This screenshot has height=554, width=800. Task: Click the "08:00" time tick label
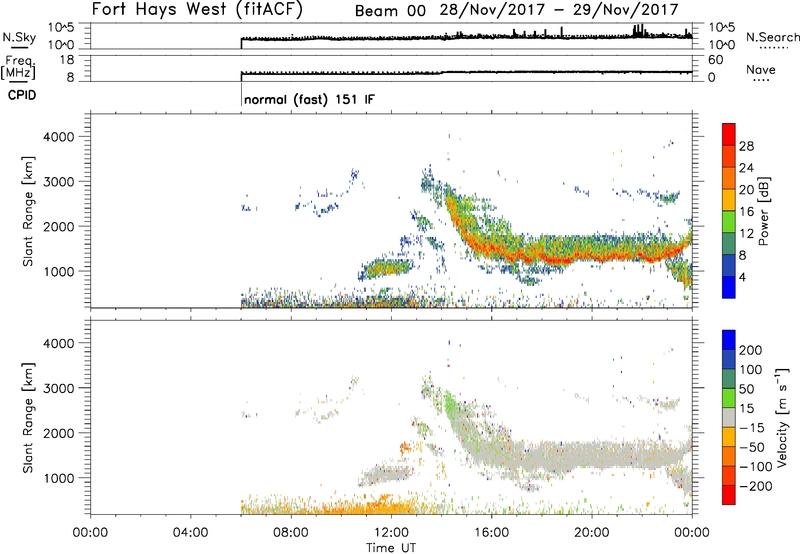pos(291,533)
